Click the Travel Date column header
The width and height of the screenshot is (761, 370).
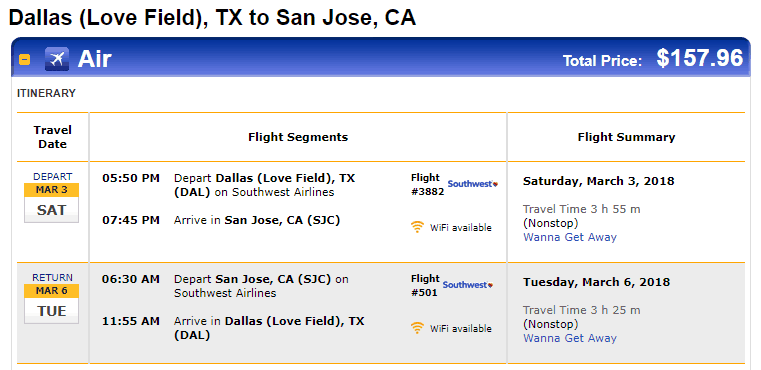52,137
